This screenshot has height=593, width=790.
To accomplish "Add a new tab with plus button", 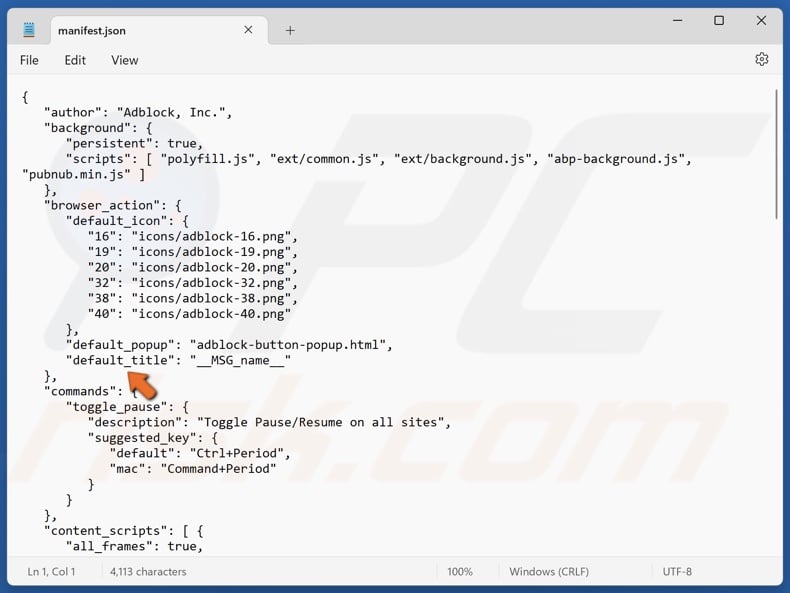I will coord(290,31).
